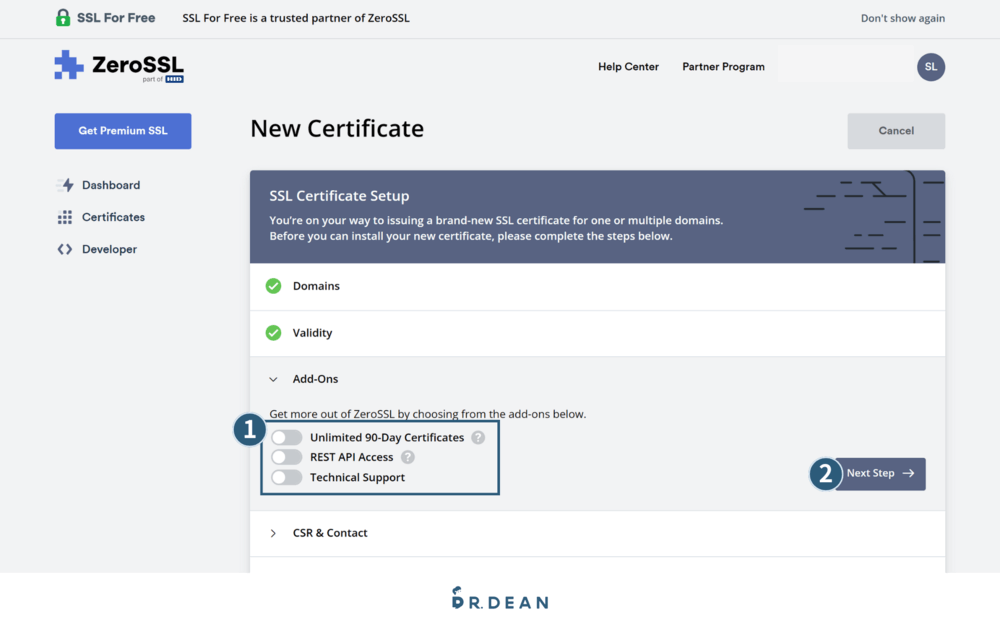Enable the Unlimited 90-Day Certificates toggle

pos(286,437)
